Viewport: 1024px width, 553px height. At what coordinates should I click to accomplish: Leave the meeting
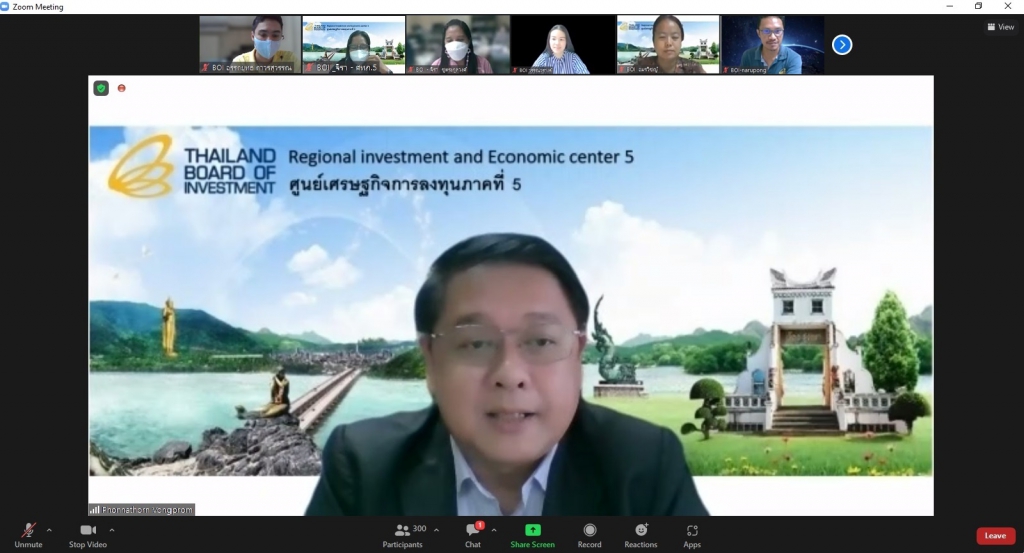995,536
